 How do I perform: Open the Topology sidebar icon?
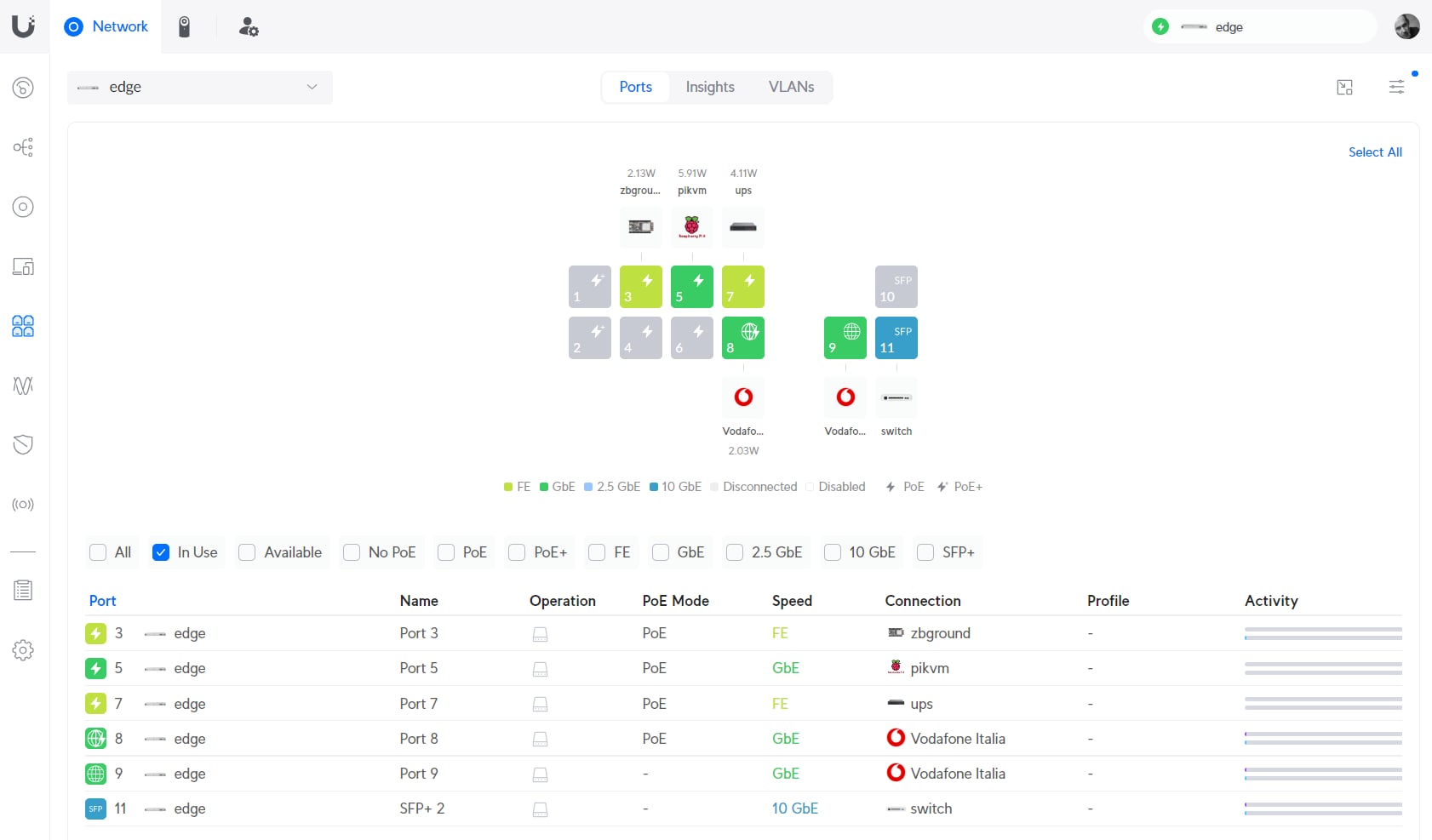click(23, 147)
